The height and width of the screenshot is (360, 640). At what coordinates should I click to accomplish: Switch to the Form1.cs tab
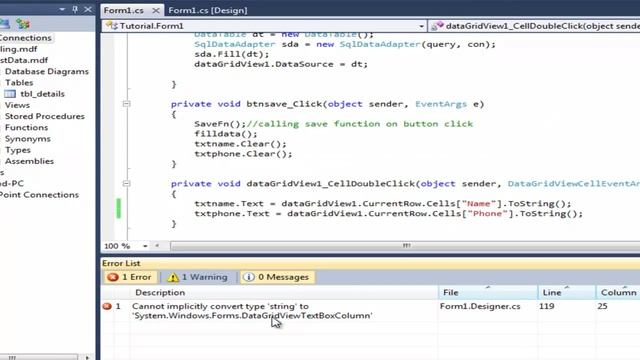(123, 10)
